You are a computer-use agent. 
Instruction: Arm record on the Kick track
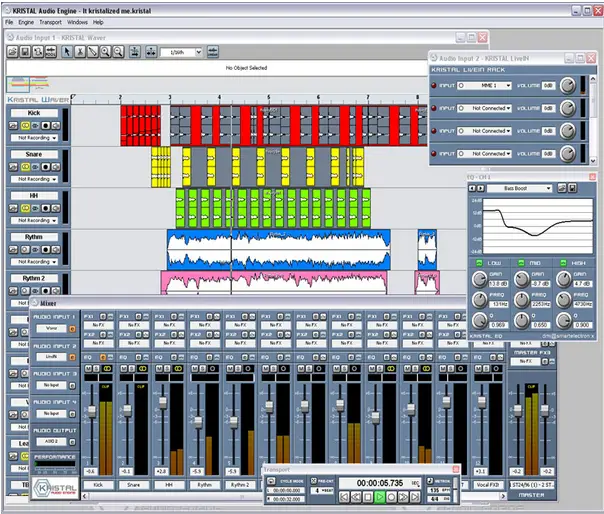[45, 126]
